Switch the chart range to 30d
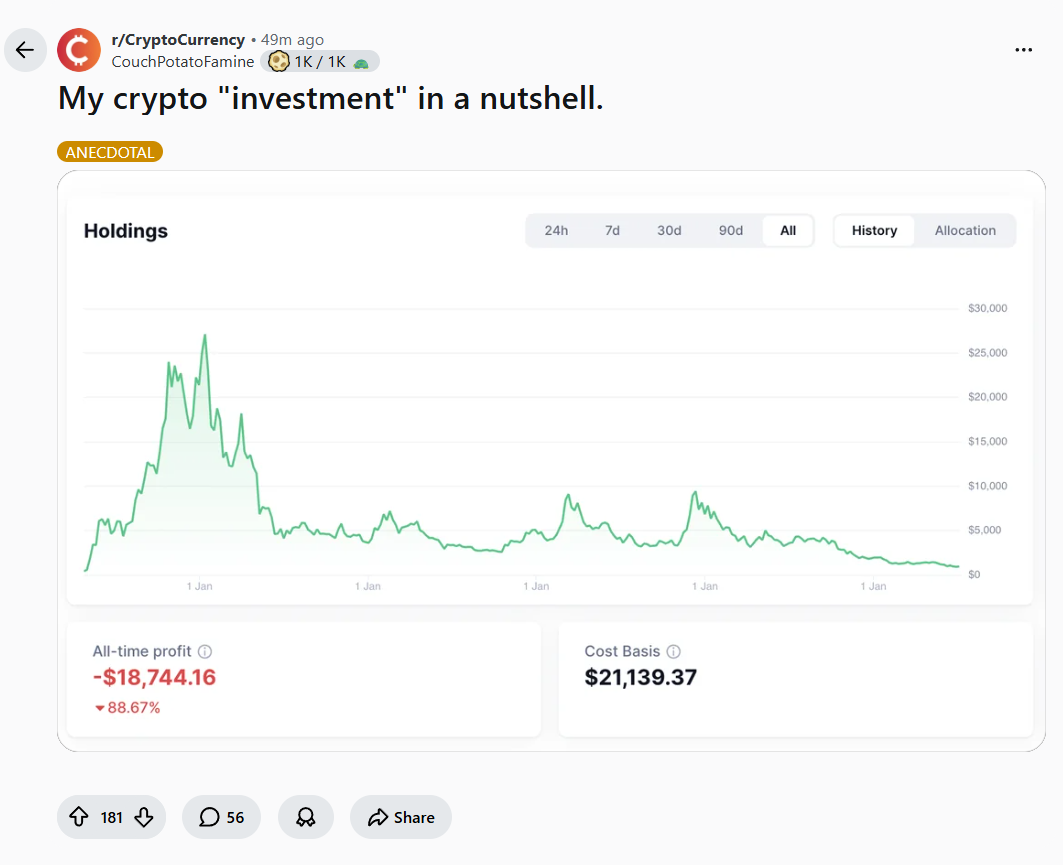 coord(669,230)
